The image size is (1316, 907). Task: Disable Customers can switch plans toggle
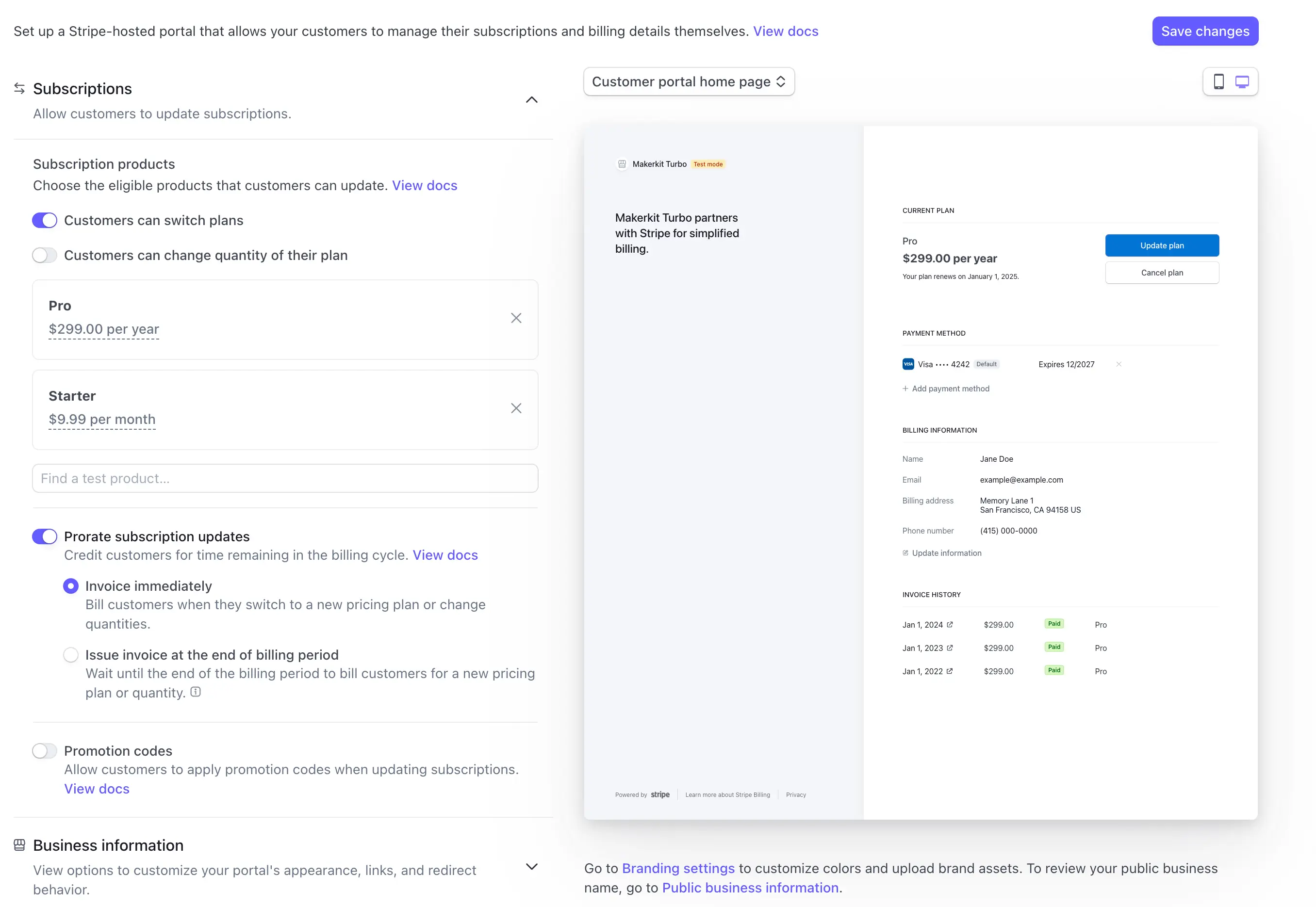44,221
